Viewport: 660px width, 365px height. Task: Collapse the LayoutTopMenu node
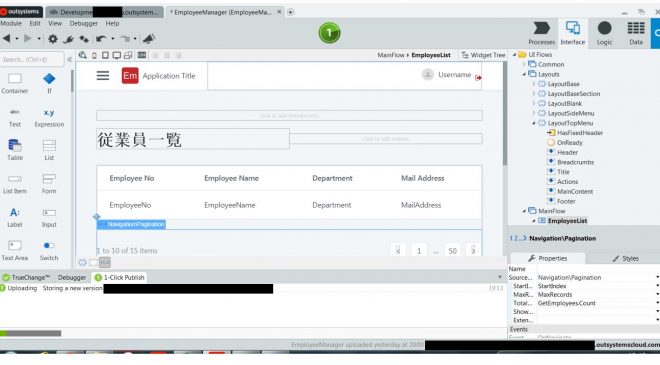point(534,123)
